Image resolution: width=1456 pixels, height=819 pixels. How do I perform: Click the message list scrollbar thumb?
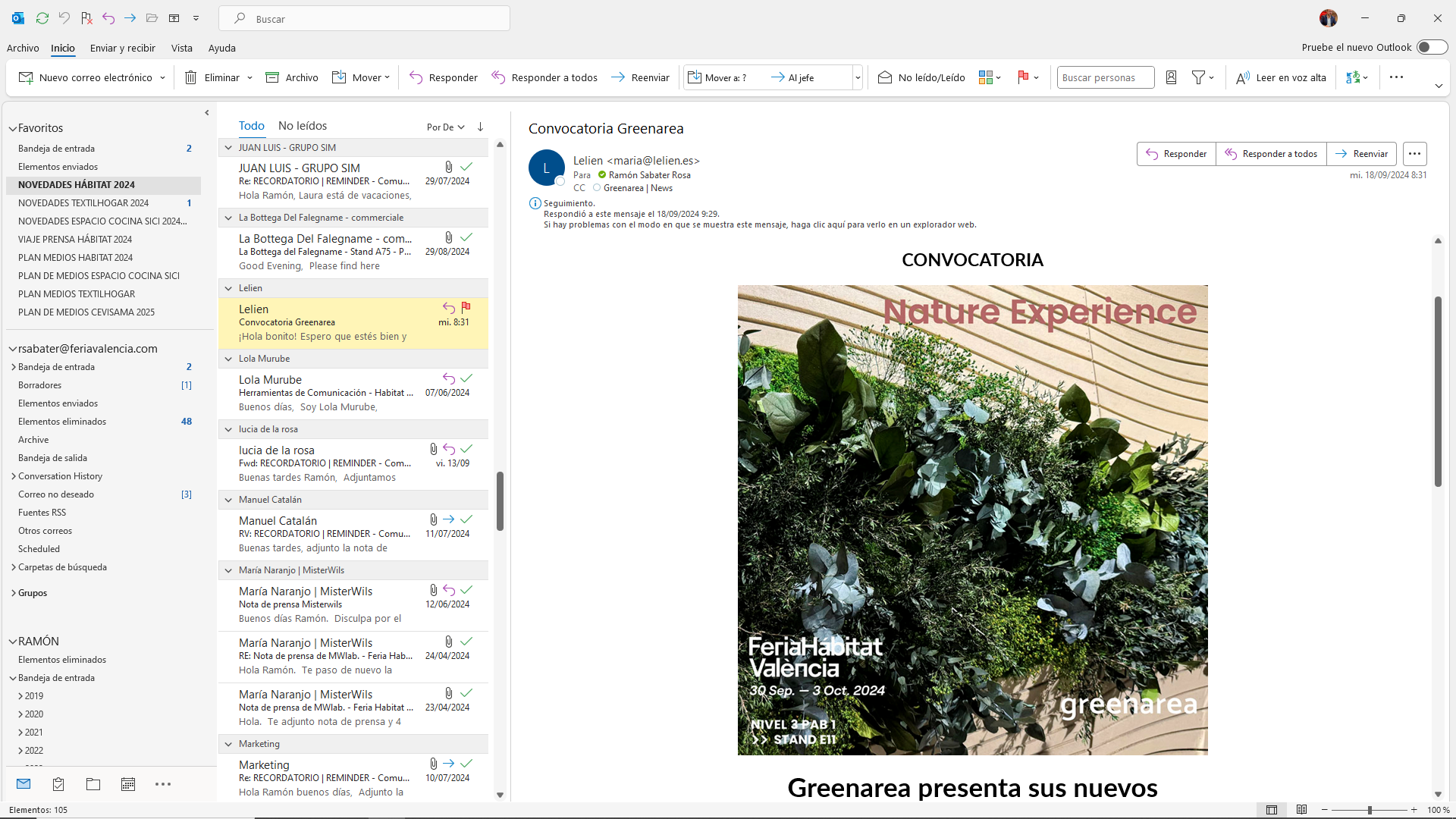500,501
